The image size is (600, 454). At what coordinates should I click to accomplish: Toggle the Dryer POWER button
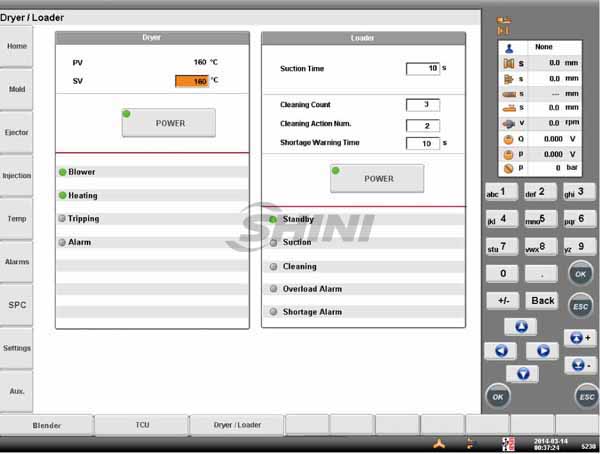click(x=168, y=122)
